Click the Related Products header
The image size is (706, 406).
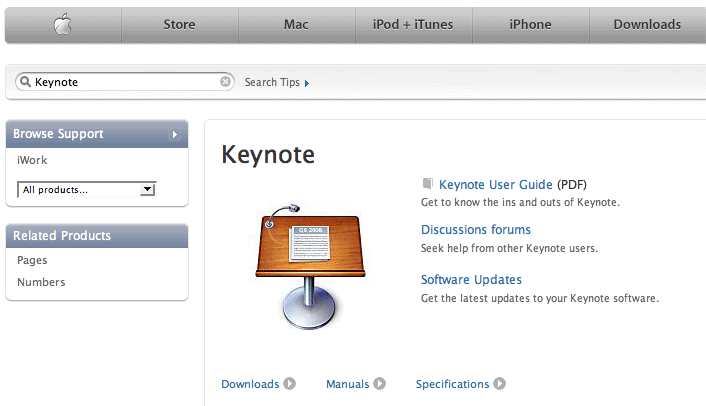coord(97,235)
